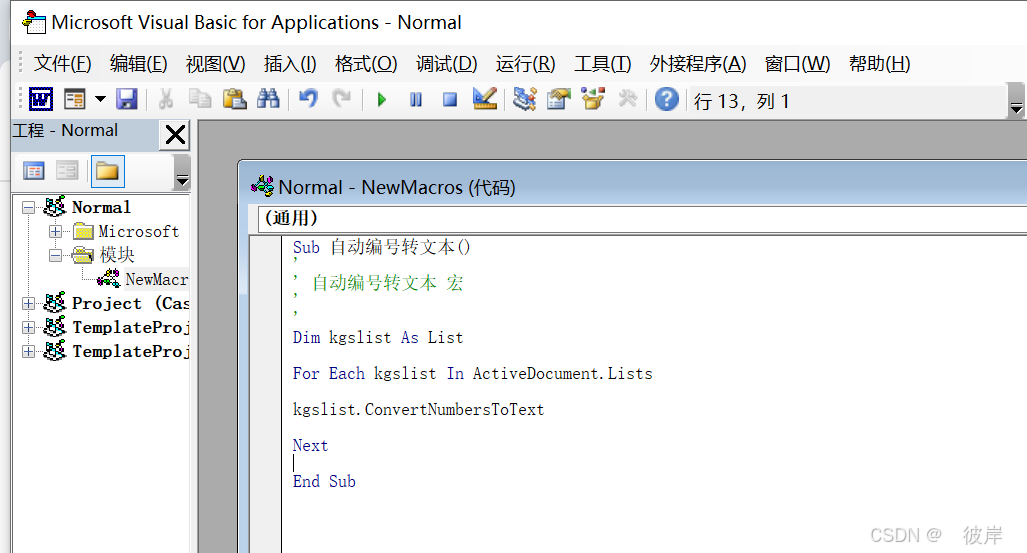This screenshot has width=1027, height=553.
Task: Open the Insert object dropdown arrow
Action: [100, 100]
